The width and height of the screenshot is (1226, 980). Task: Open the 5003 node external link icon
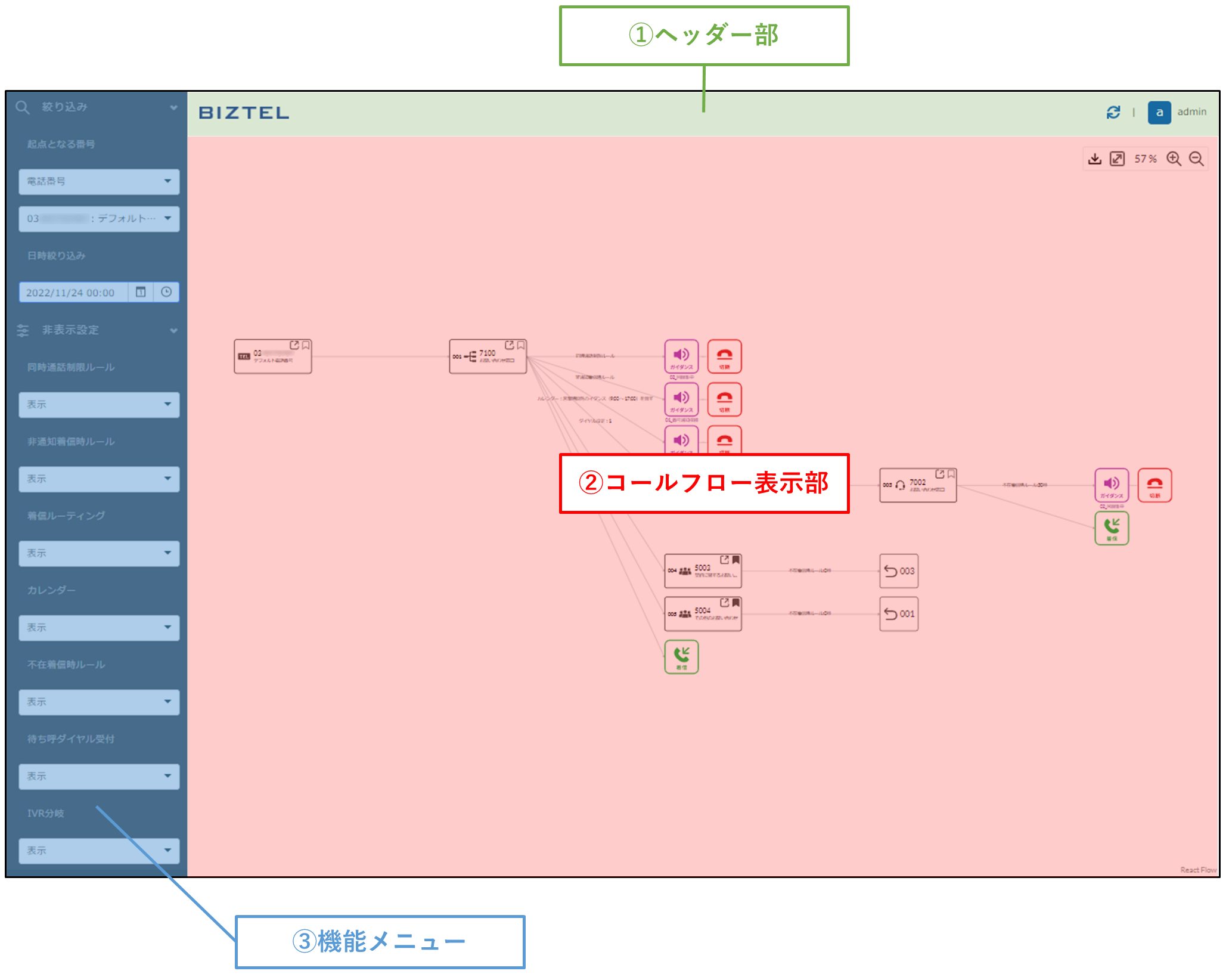click(724, 560)
